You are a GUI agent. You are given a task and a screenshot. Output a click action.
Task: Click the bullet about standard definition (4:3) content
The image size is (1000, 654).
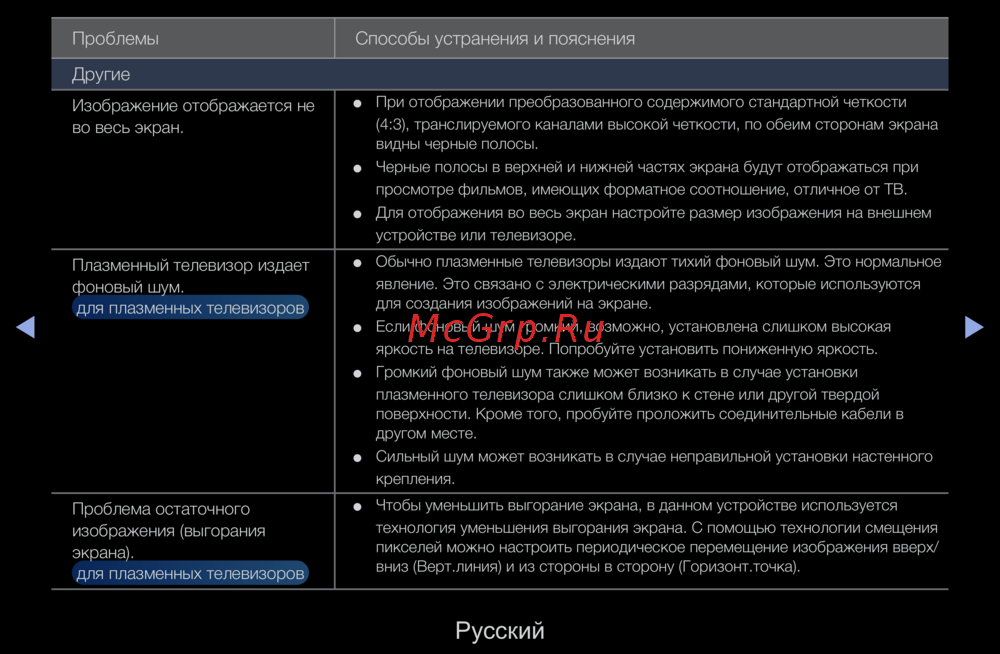(655, 124)
